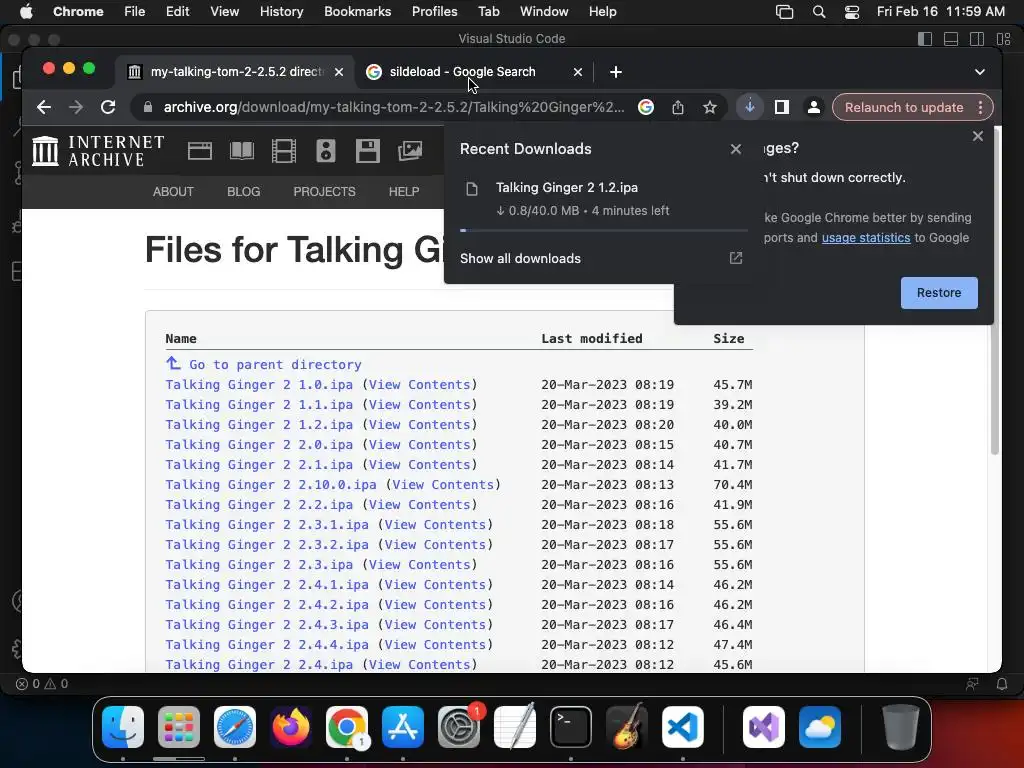The image size is (1024, 768).
Task: View Contents of Talking Ginger 2 2.0.ipa
Action: (x=419, y=445)
